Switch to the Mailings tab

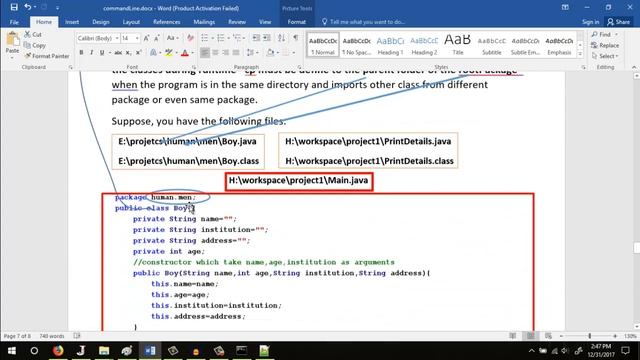[204, 22]
